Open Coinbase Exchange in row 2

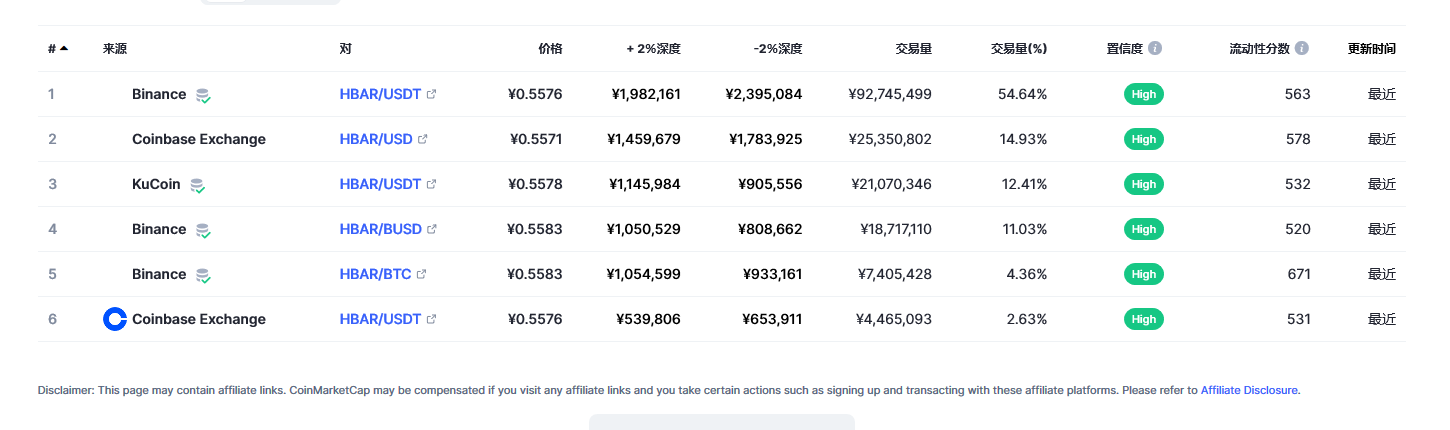199,139
